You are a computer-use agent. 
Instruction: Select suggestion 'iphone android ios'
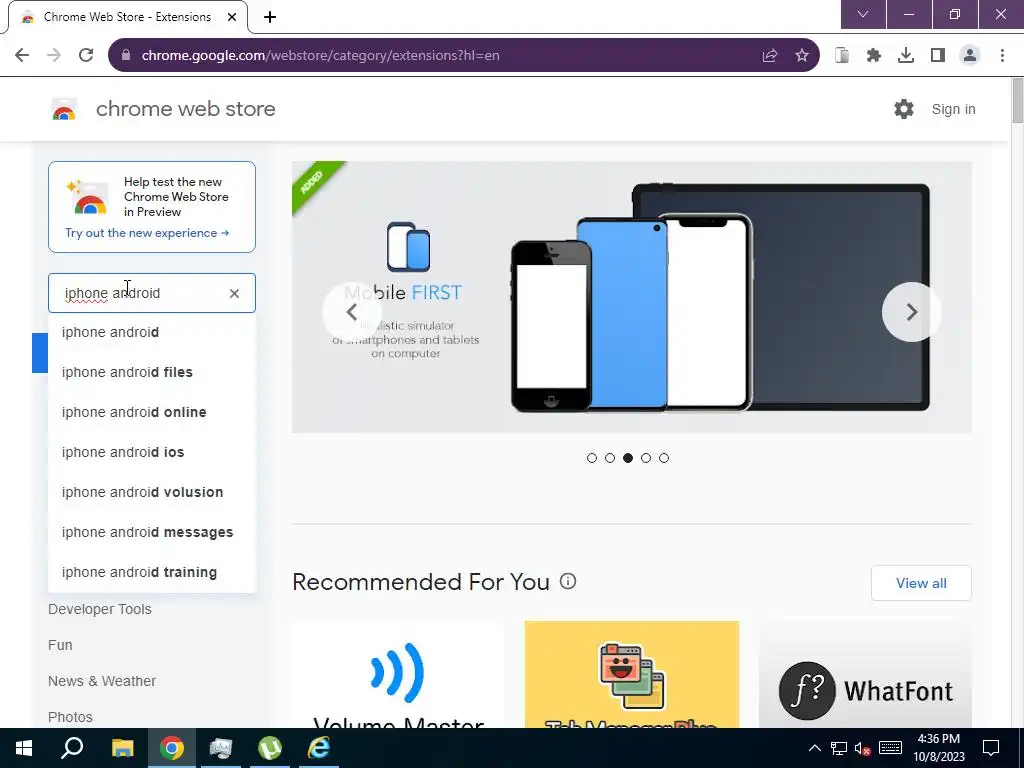(x=152, y=452)
